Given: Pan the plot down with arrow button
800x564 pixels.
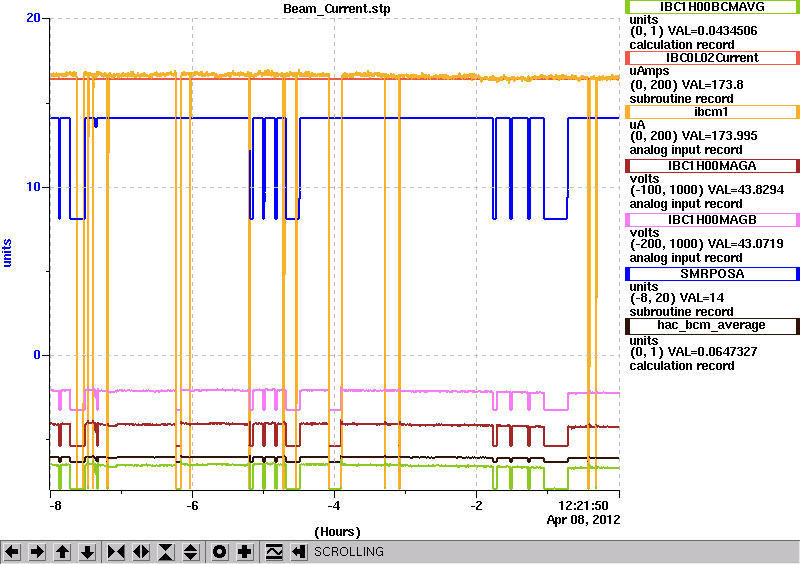Looking at the screenshot, I should coord(87,552).
